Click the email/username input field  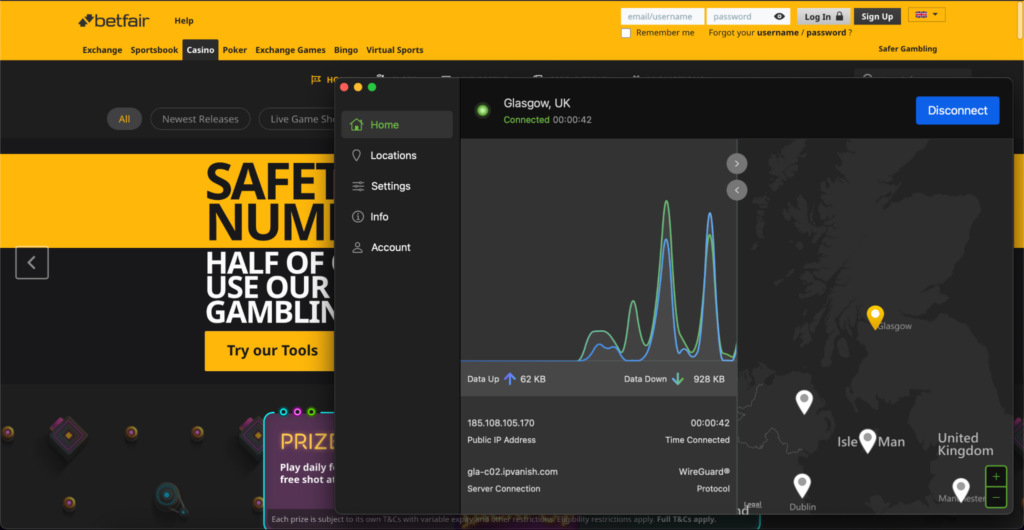662,16
